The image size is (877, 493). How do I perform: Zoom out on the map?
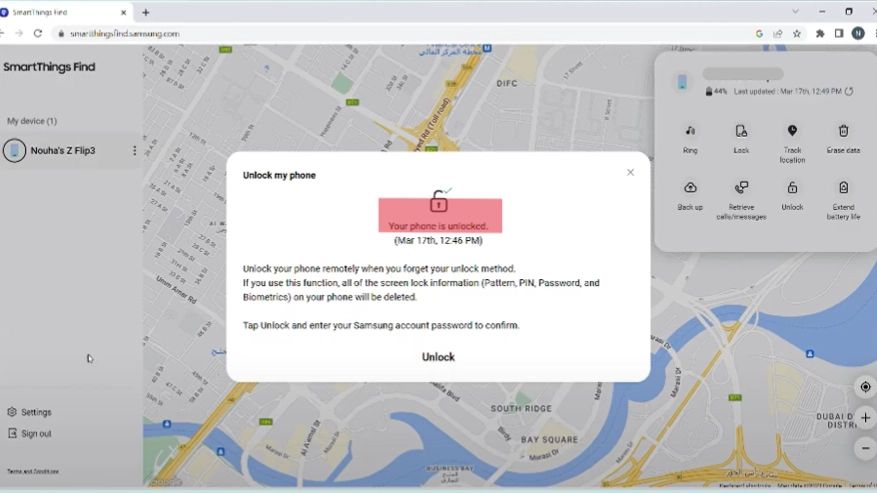[x=865, y=448]
